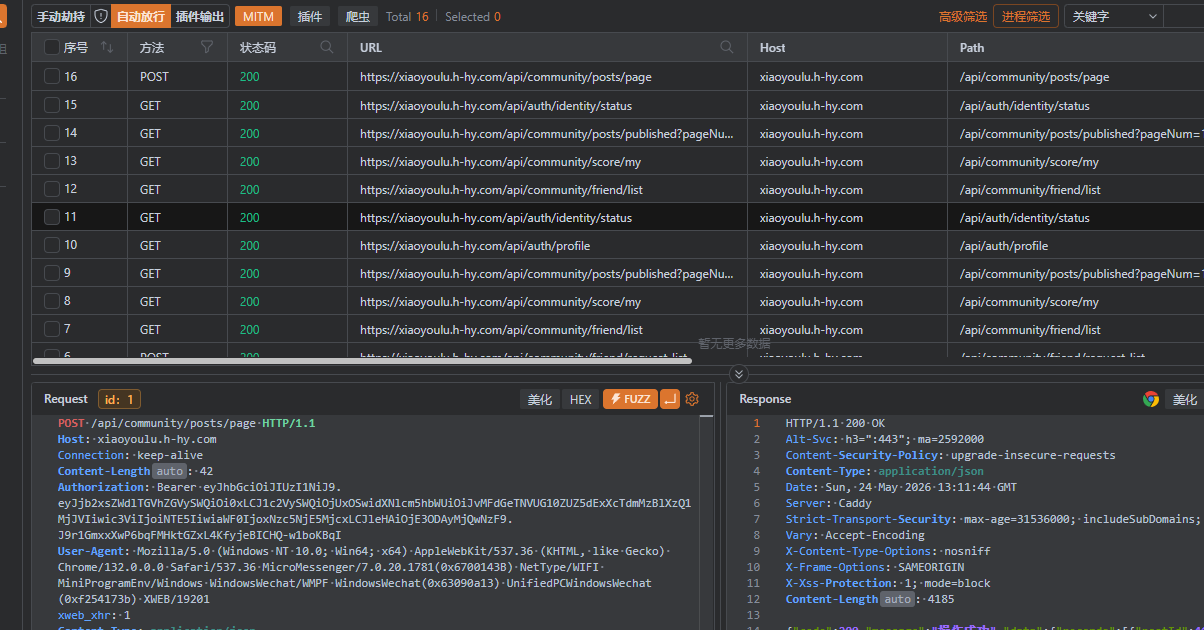1204x630 pixels.
Task: Click the URL column search icon
Action: point(727,47)
